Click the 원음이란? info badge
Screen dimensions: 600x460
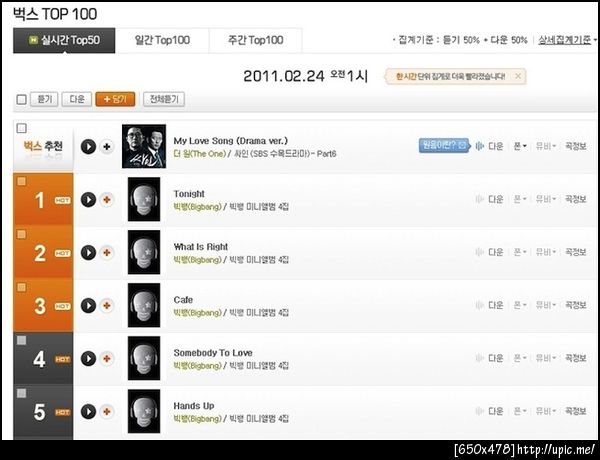tap(443, 145)
